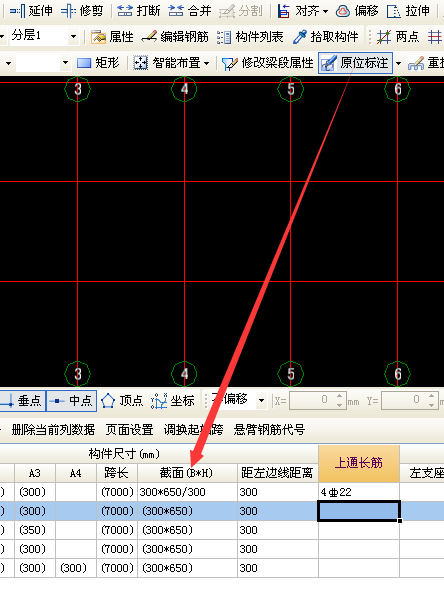444x594 pixels.
Task: Click the 上通长筋 column header
Action: [x=359, y=463]
